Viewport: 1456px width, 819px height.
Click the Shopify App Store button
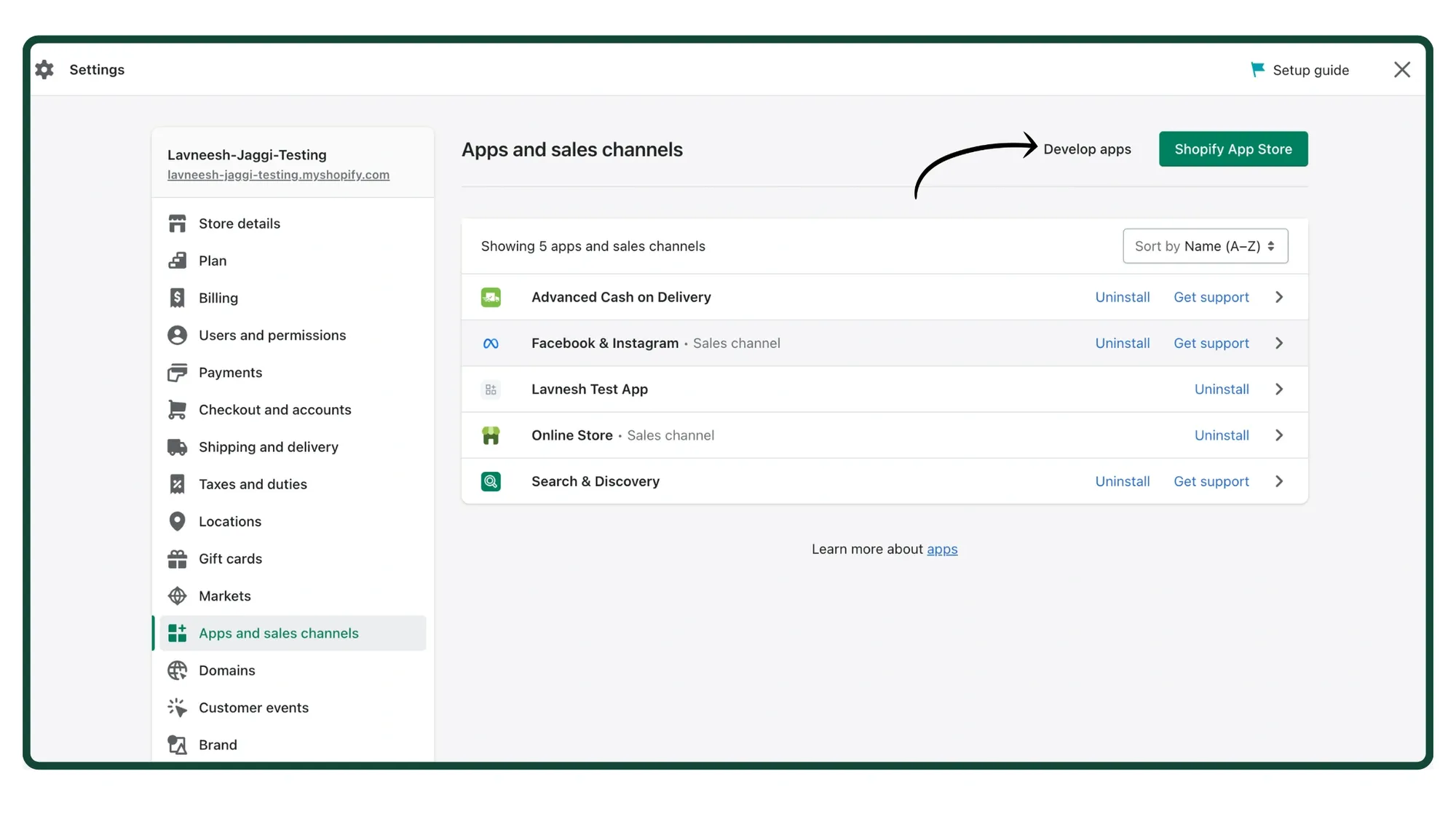[1233, 149]
